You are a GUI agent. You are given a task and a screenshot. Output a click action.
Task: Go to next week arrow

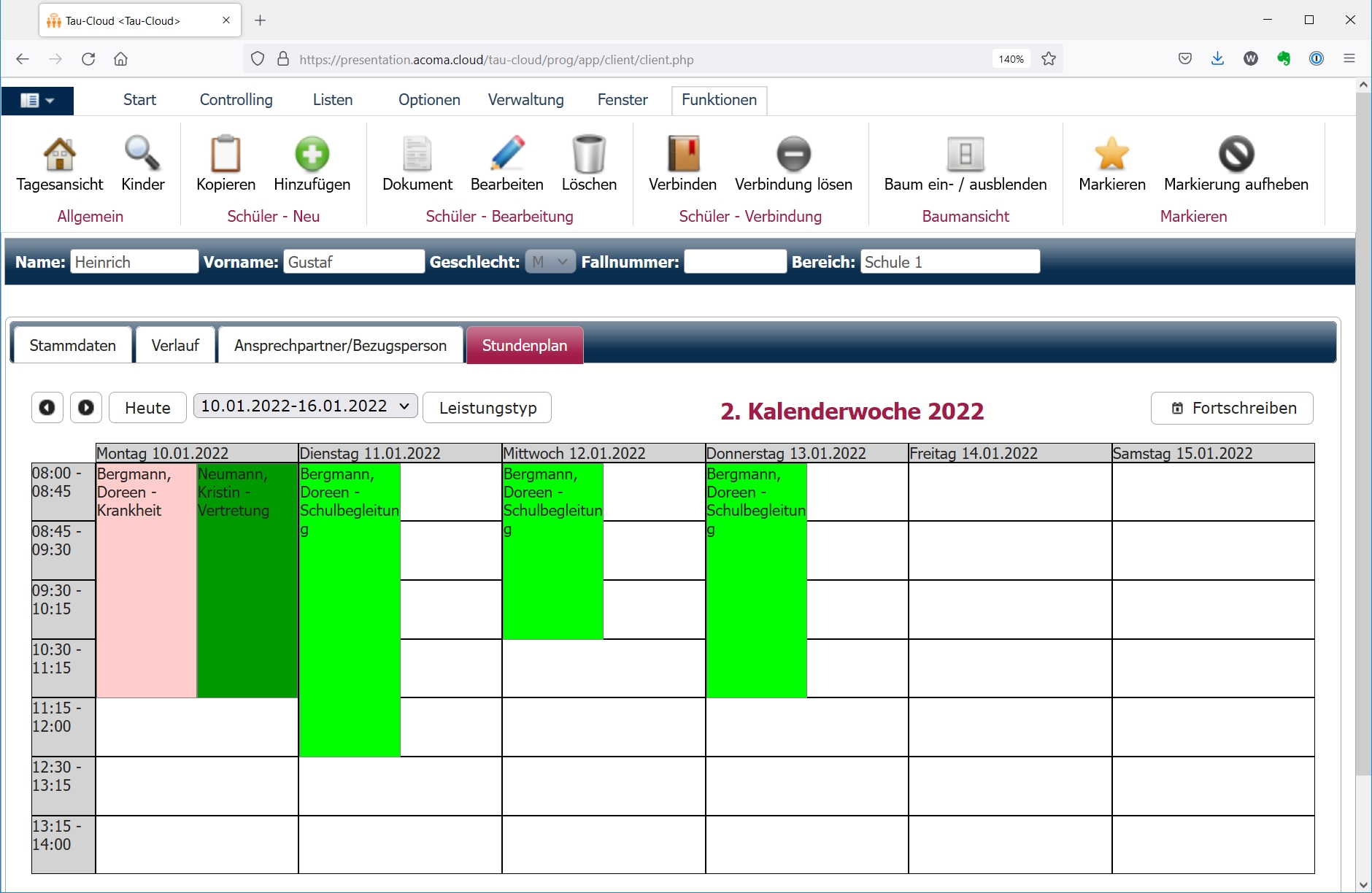[86, 407]
